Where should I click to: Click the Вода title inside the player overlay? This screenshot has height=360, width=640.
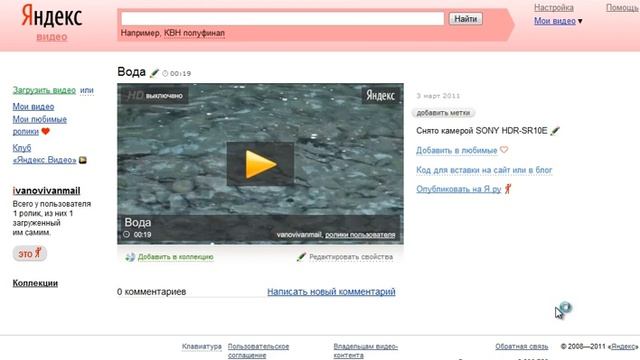click(x=138, y=222)
